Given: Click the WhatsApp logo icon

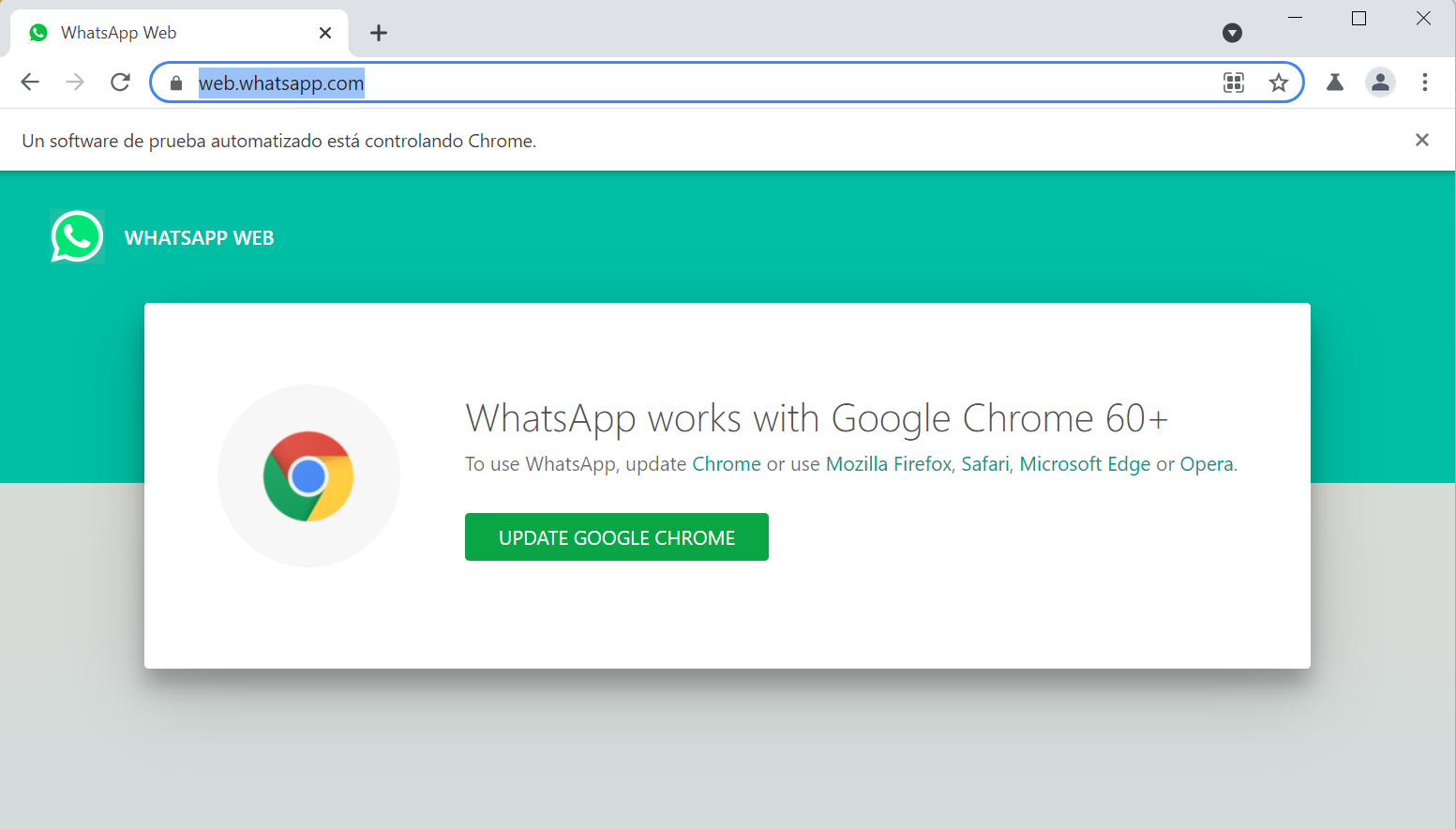Looking at the screenshot, I should [77, 236].
